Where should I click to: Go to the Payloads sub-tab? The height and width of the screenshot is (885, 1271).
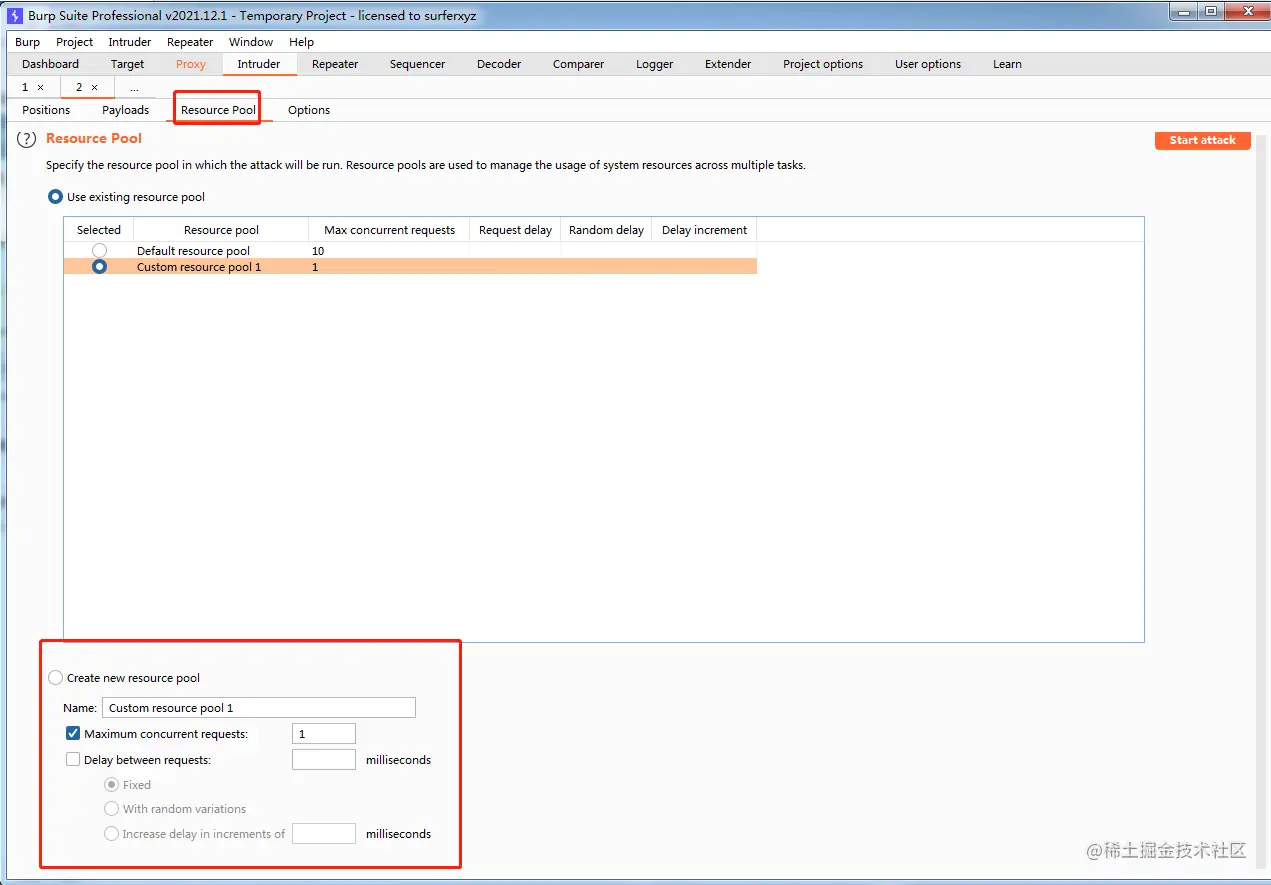point(125,110)
